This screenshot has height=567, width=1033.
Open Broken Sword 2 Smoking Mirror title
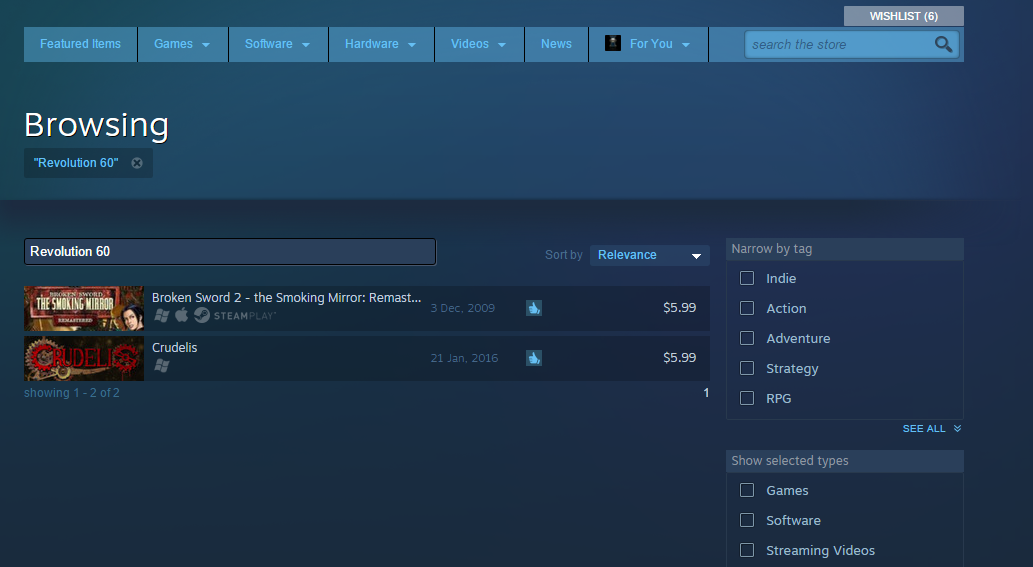point(286,298)
